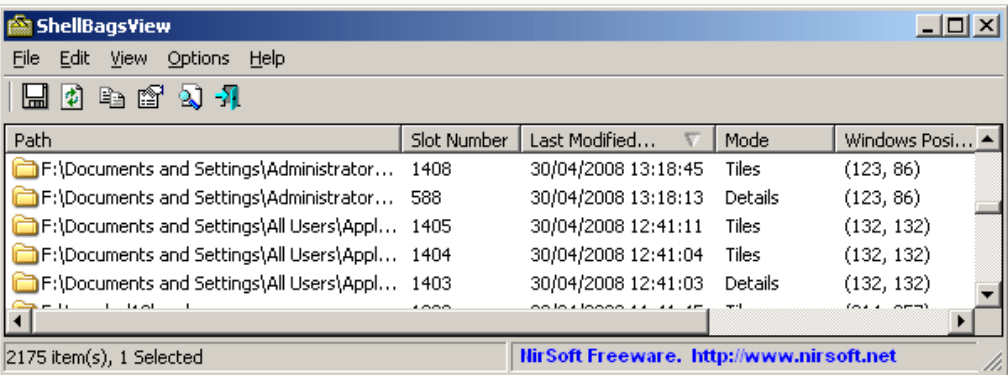Open the Help menu
This screenshot has height=375, width=1008.
click(267, 59)
